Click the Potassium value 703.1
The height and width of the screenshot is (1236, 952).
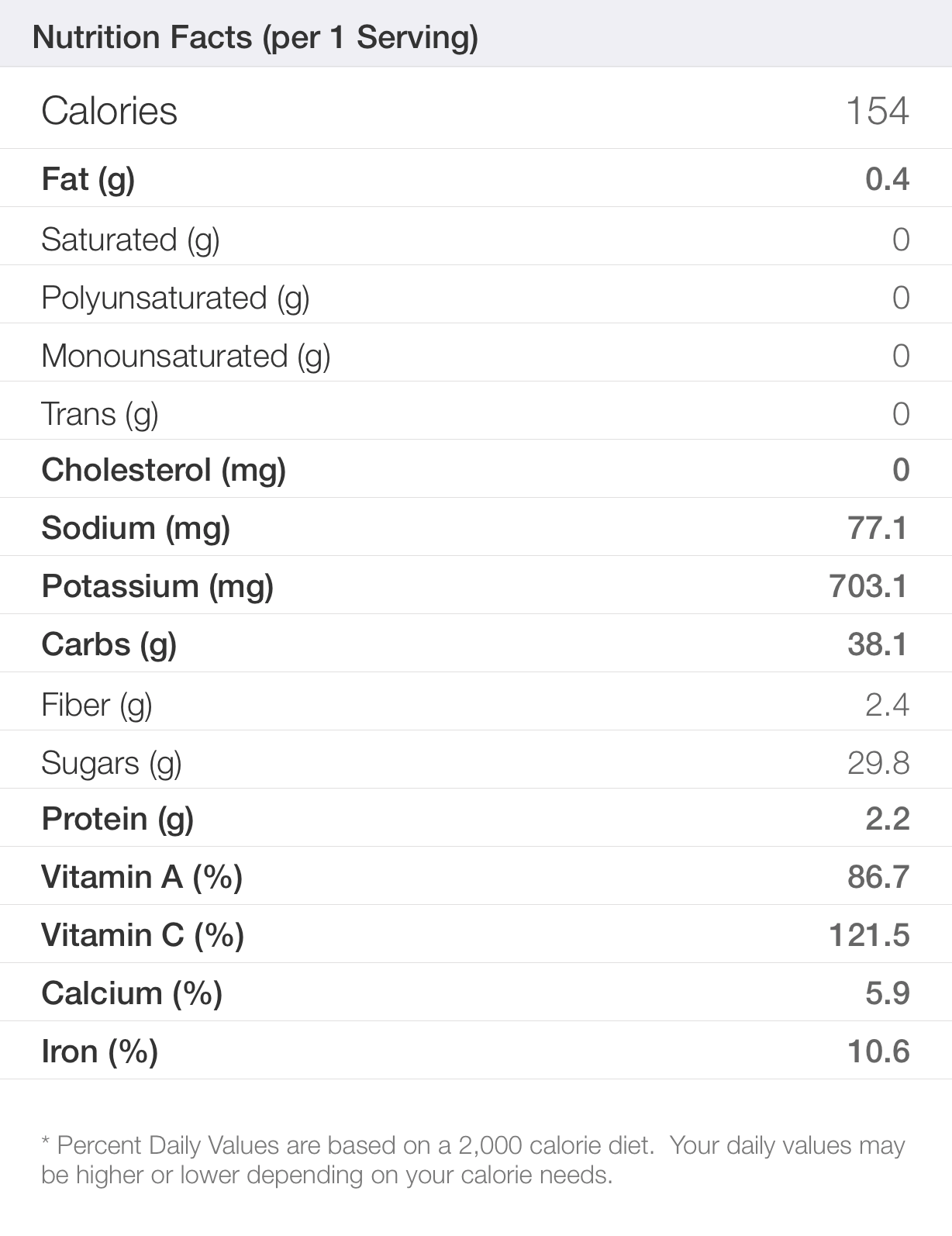[x=868, y=586]
